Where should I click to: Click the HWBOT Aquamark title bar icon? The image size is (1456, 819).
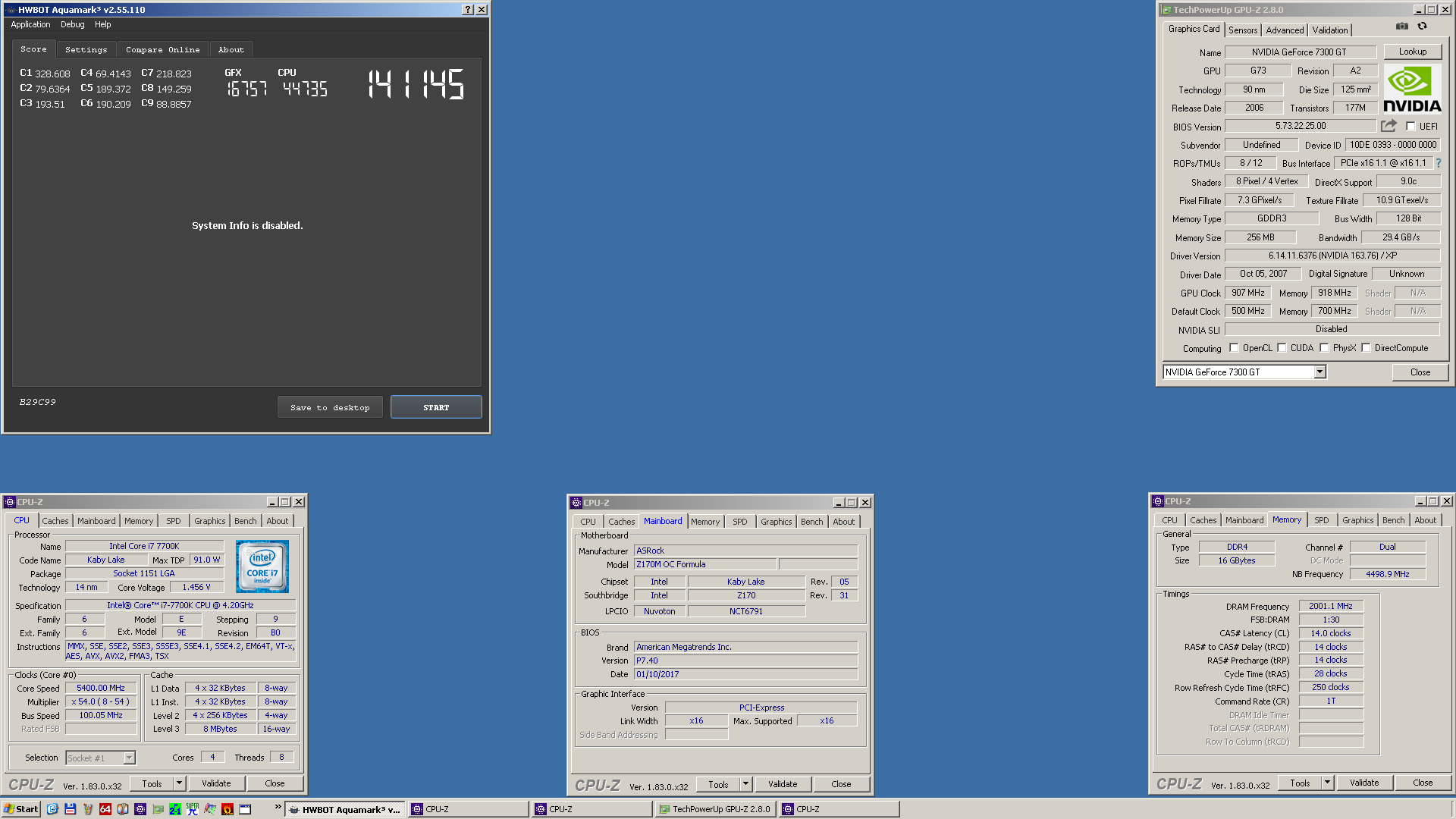point(10,10)
